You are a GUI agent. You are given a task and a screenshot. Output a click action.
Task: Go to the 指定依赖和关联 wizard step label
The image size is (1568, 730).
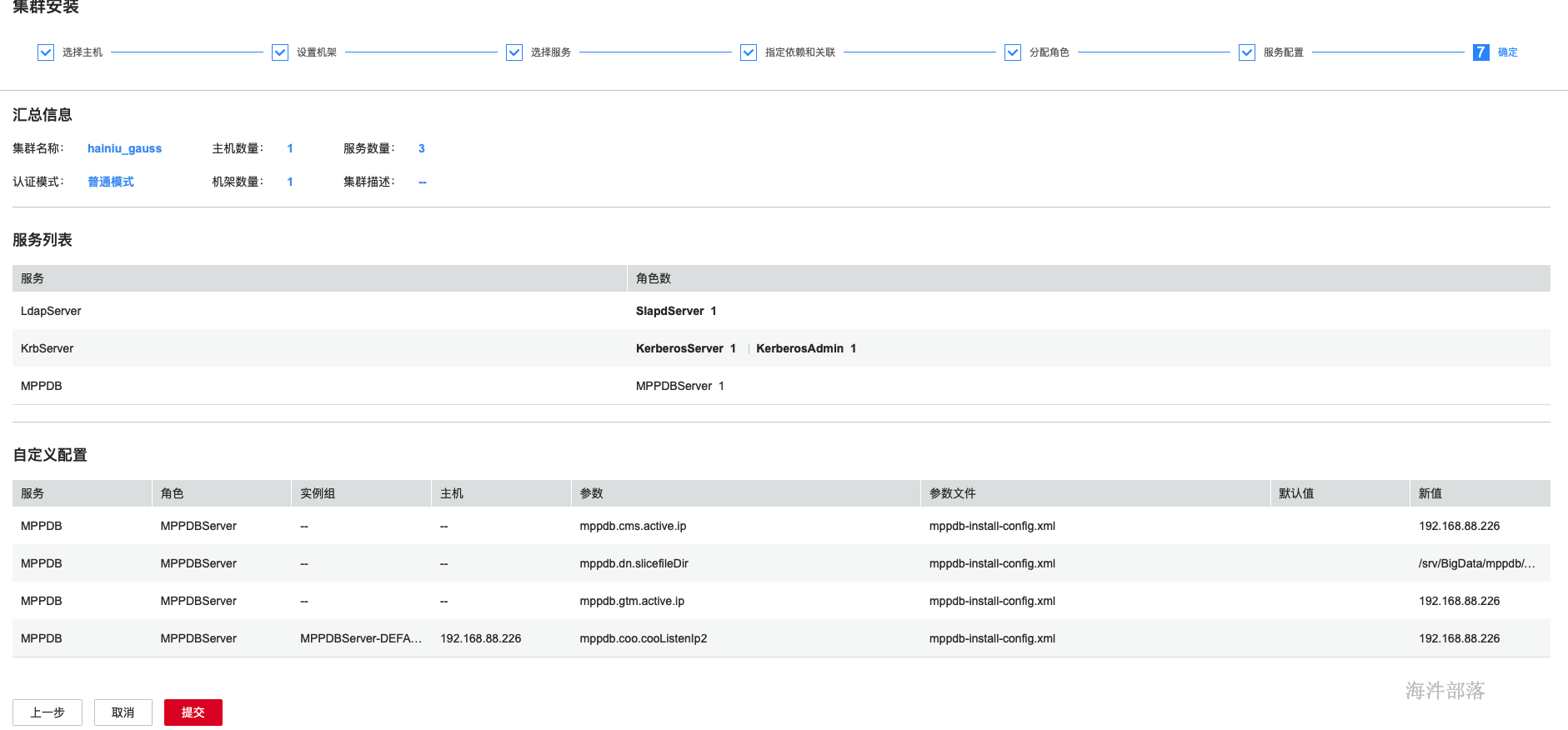[x=800, y=52]
